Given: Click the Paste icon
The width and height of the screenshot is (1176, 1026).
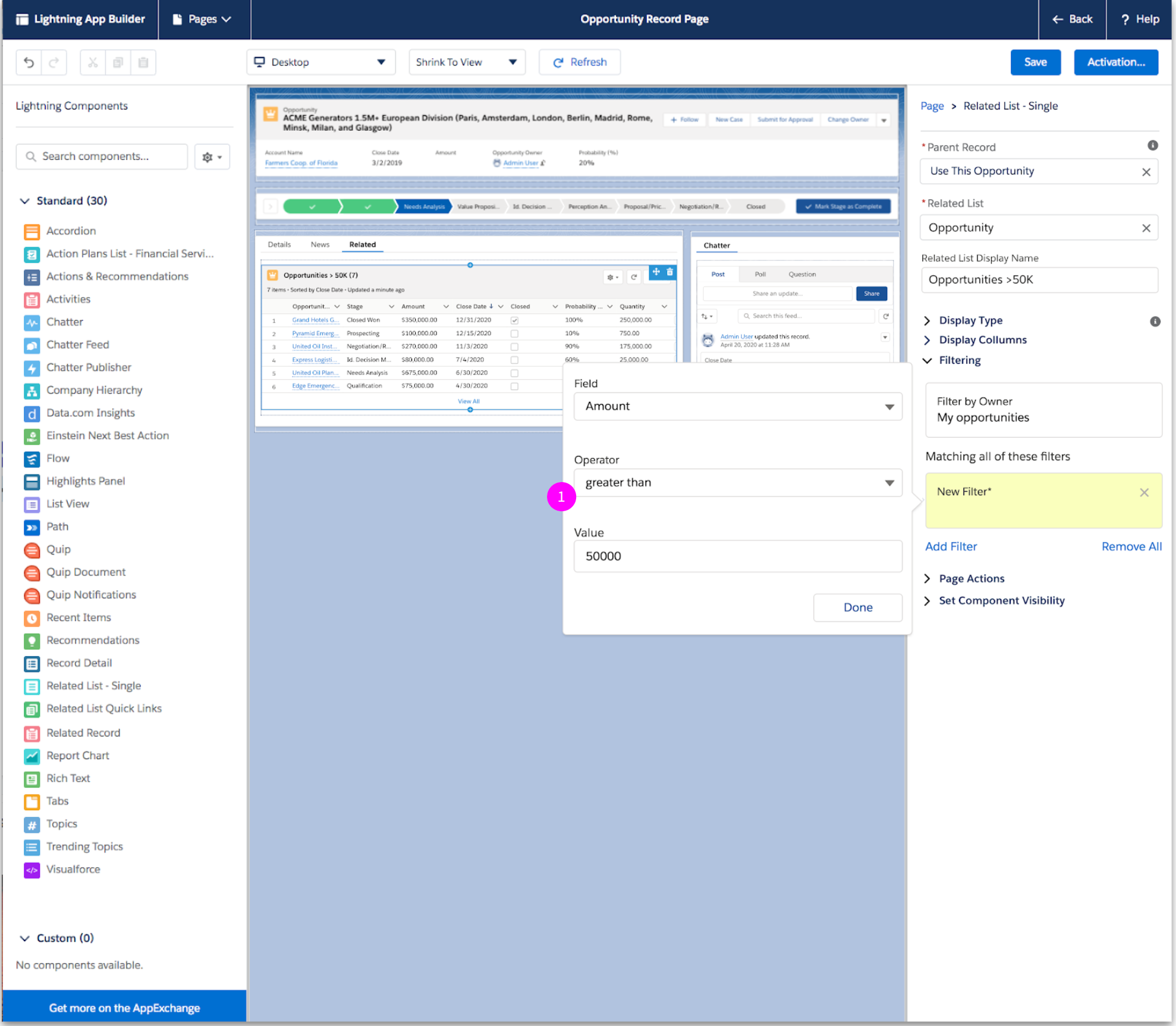Looking at the screenshot, I should tap(143, 62).
